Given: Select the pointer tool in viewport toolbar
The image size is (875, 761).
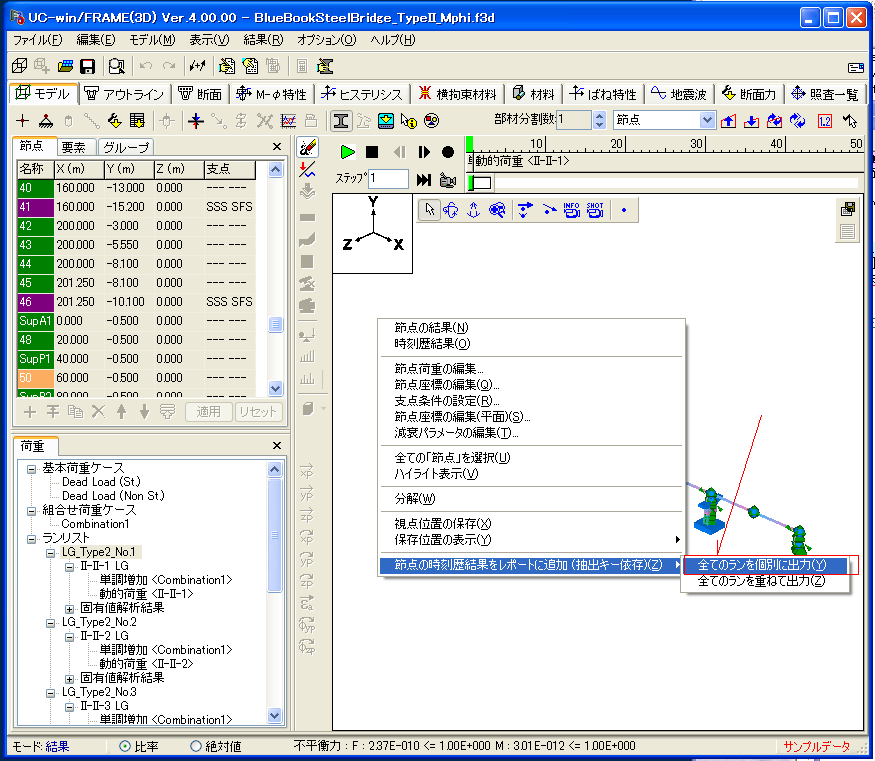Looking at the screenshot, I should (x=429, y=210).
